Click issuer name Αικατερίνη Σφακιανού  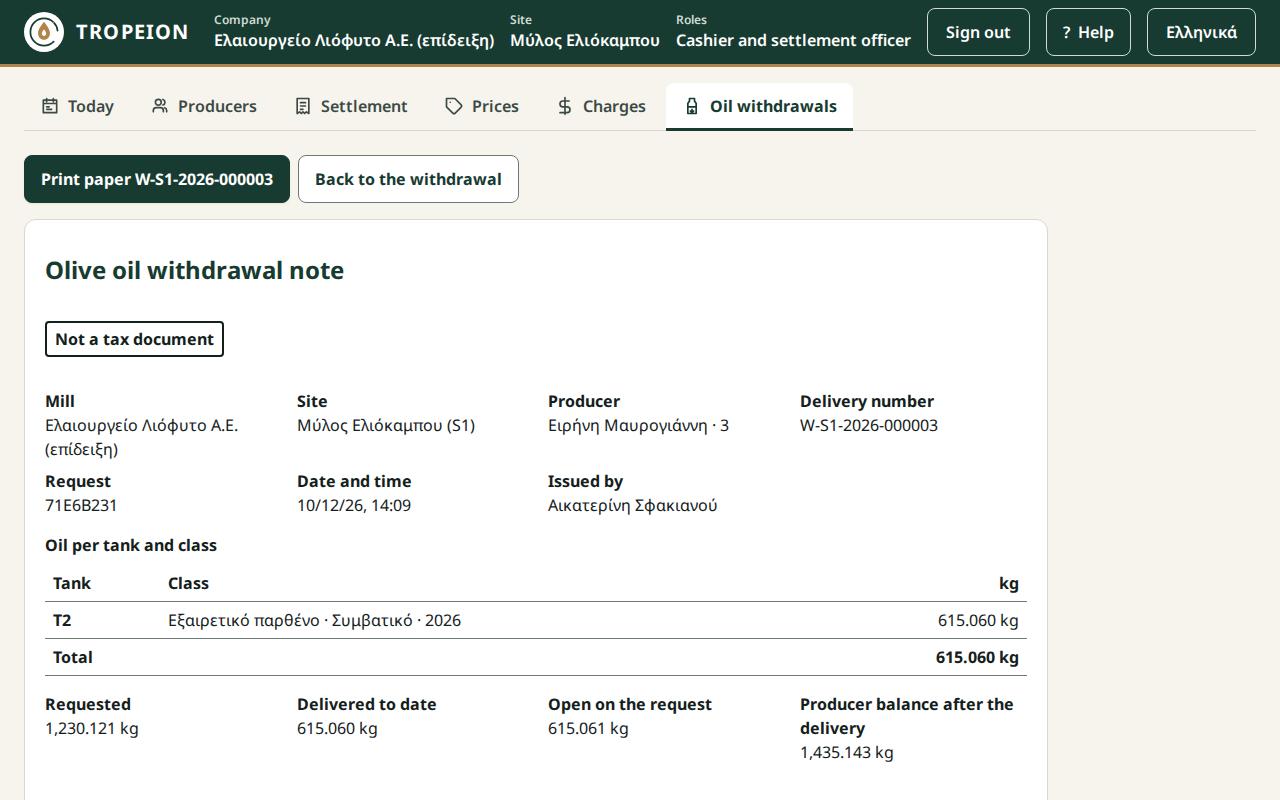click(x=632, y=505)
